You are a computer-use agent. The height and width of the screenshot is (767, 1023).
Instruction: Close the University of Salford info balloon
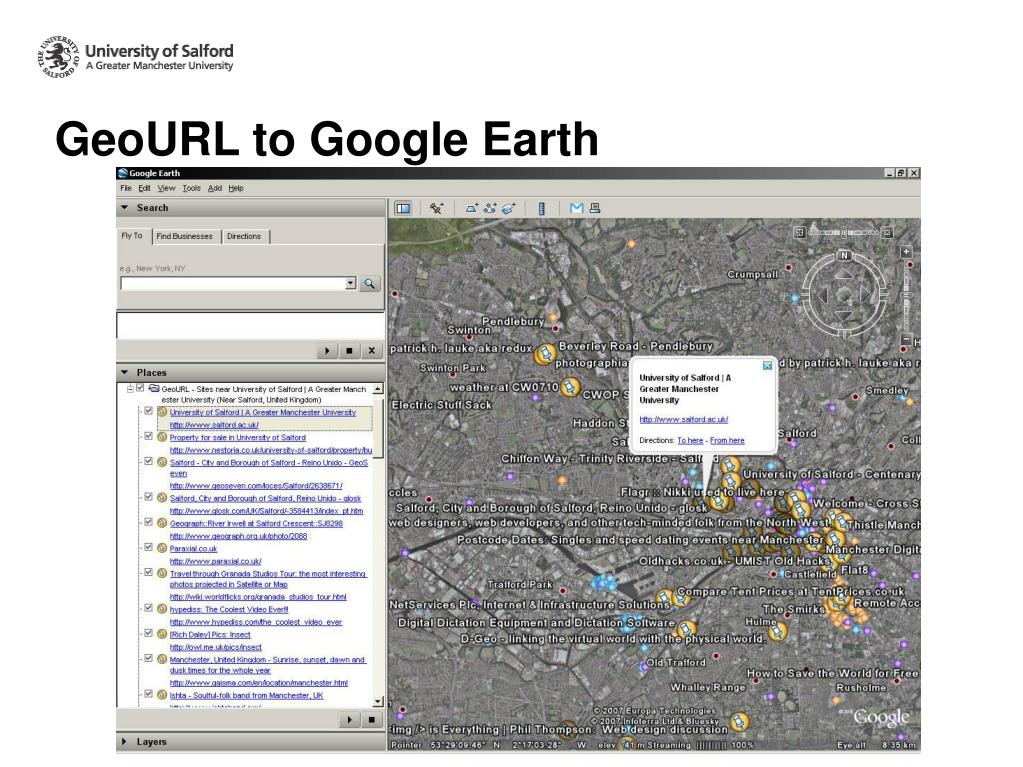tap(767, 366)
